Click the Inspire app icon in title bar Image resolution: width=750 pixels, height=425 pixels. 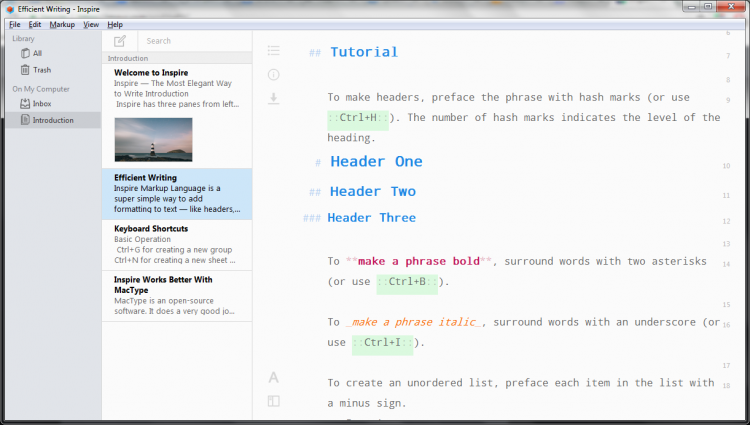coord(10,9)
